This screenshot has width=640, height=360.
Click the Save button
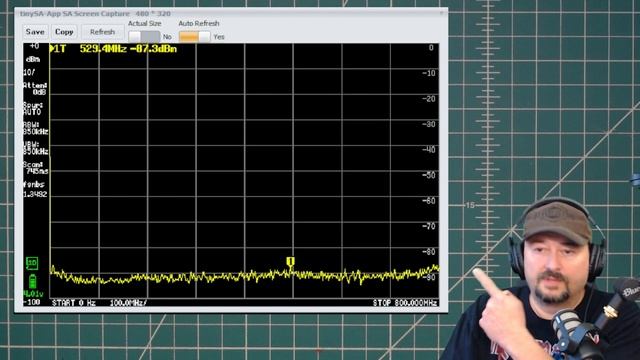[35, 32]
